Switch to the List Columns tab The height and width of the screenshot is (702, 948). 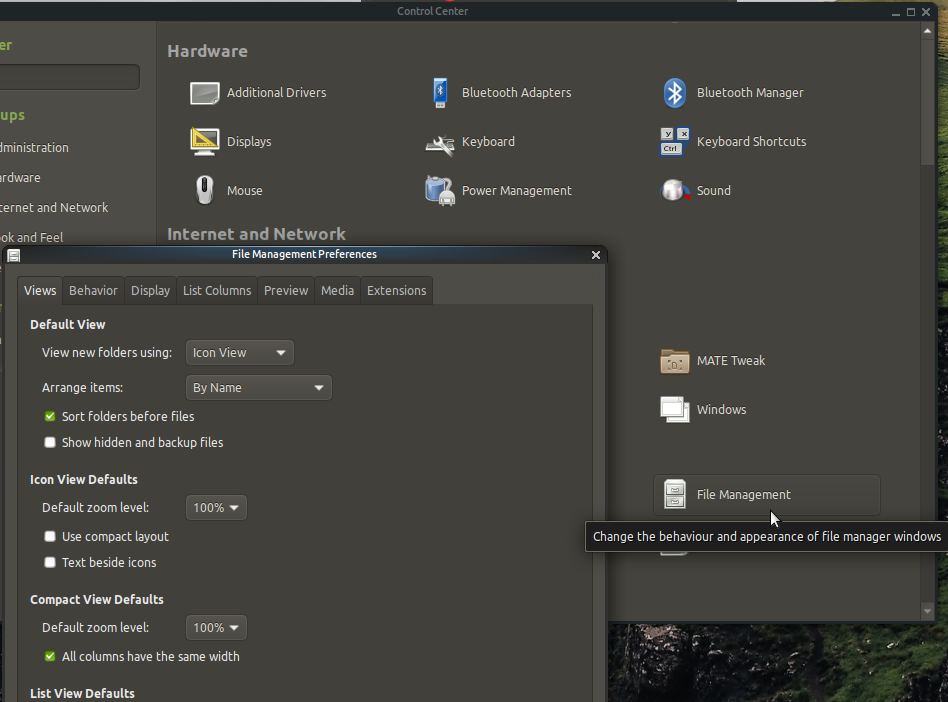coord(217,290)
